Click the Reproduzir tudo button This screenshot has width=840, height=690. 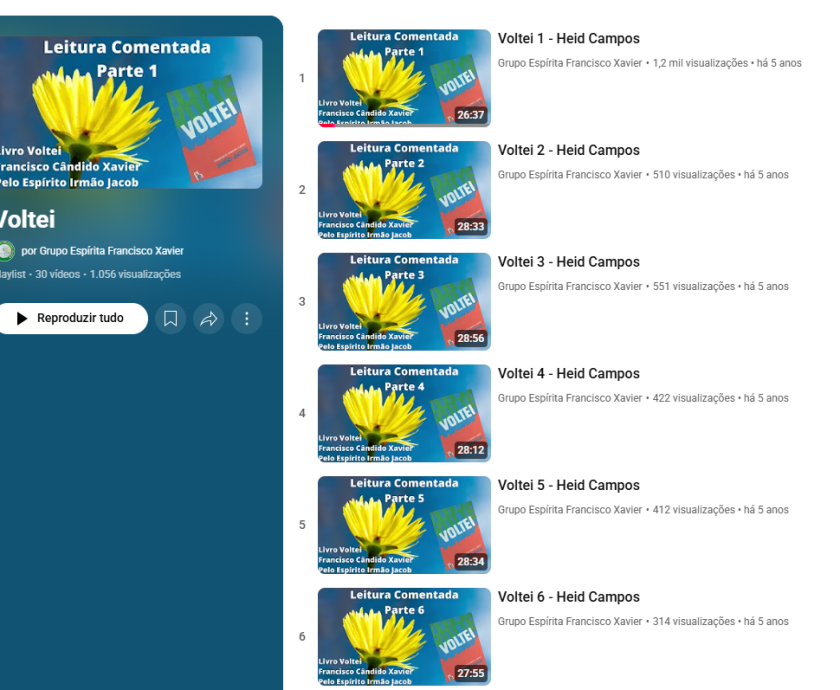72,319
